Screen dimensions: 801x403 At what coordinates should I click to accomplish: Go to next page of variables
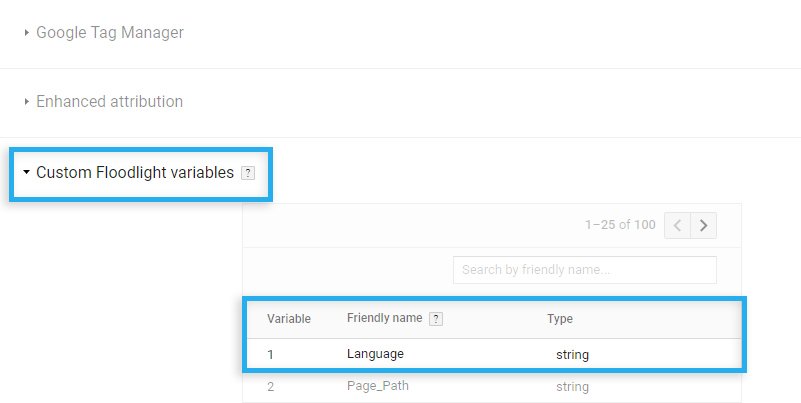pyautogui.click(x=703, y=225)
